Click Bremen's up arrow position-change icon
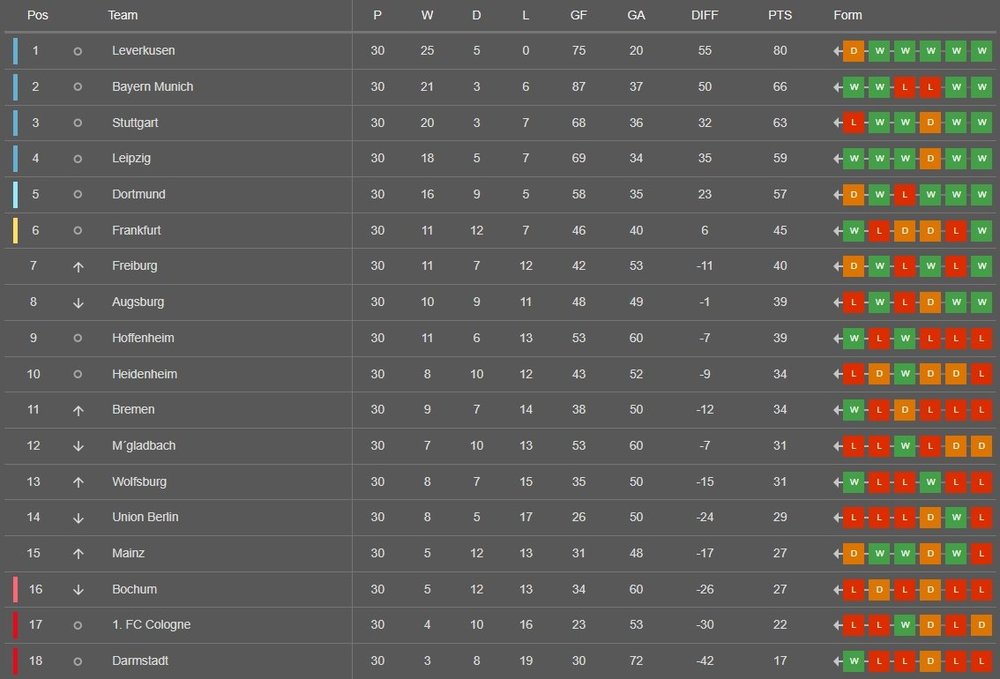Screen dimensions: 1000x679 pyautogui.click(x=78, y=411)
